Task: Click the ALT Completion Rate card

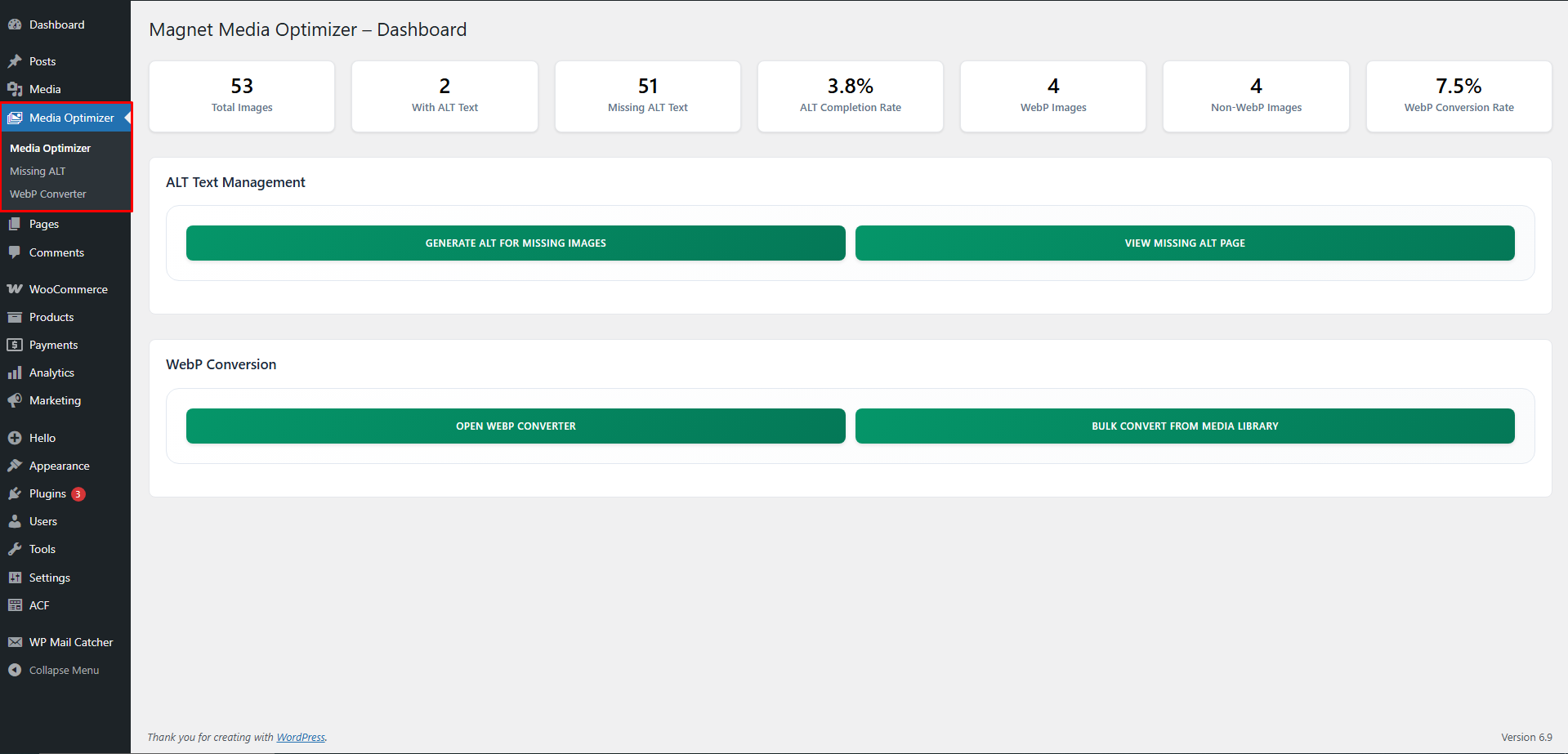Action: tap(851, 96)
